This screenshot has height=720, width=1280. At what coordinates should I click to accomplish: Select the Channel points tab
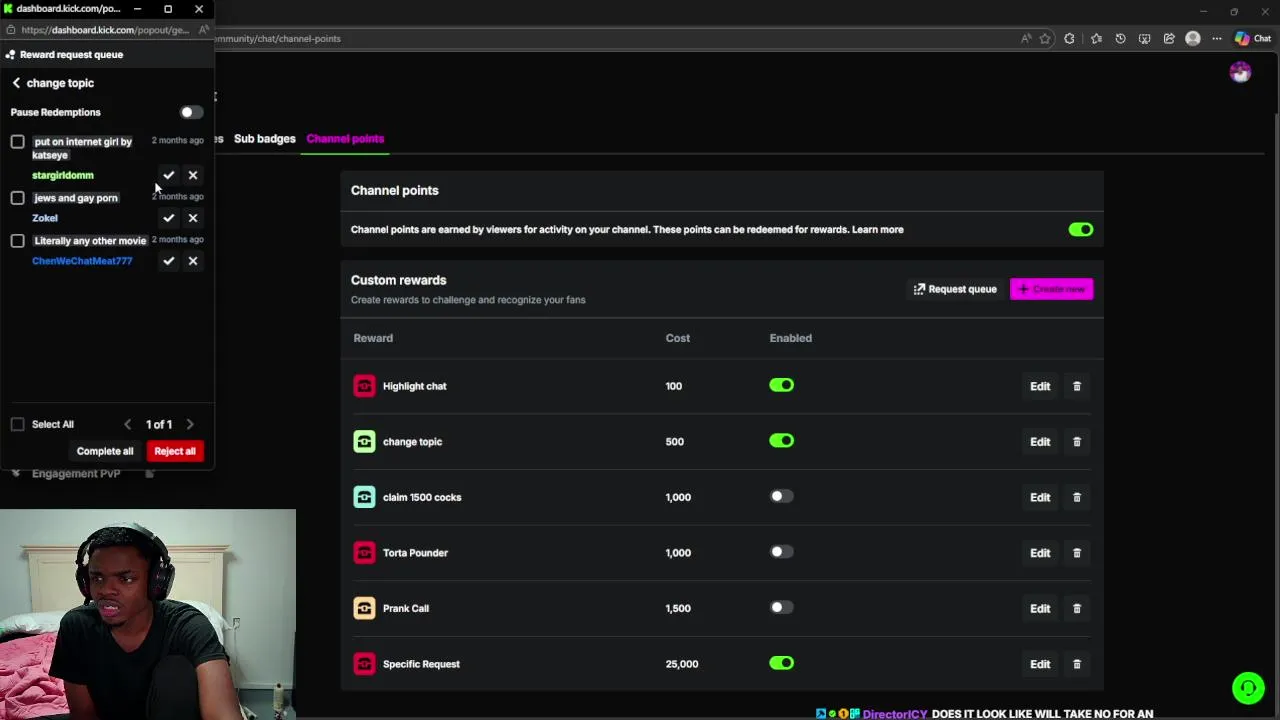(x=345, y=139)
